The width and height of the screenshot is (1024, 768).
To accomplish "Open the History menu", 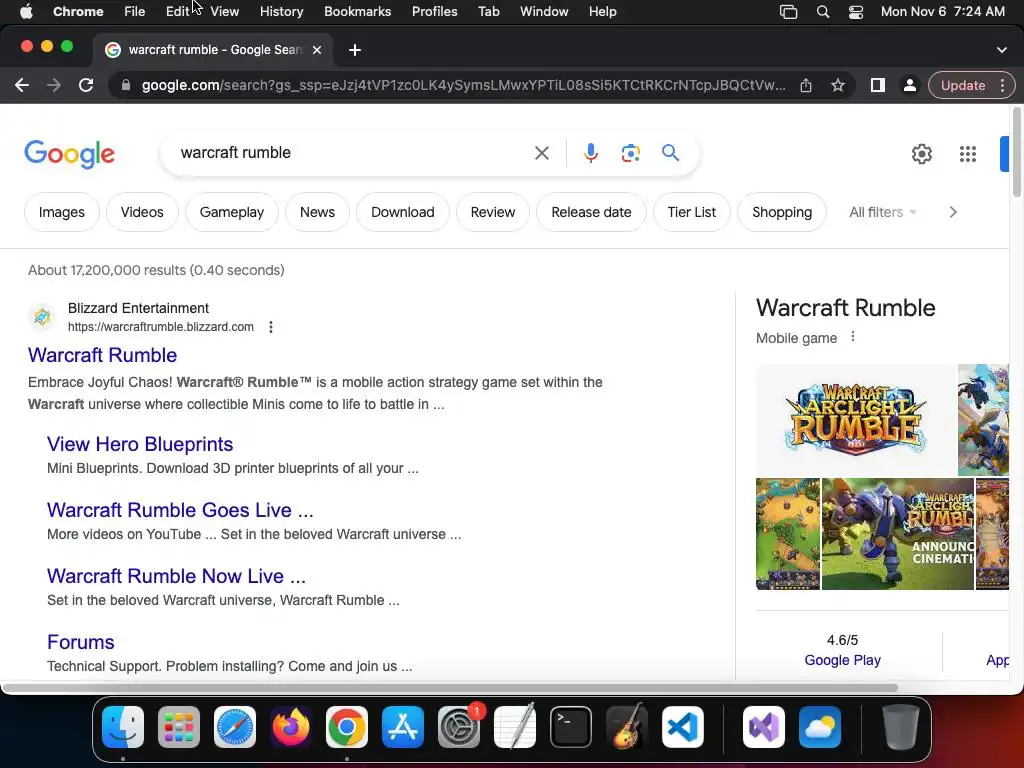I will click(x=281, y=12).
